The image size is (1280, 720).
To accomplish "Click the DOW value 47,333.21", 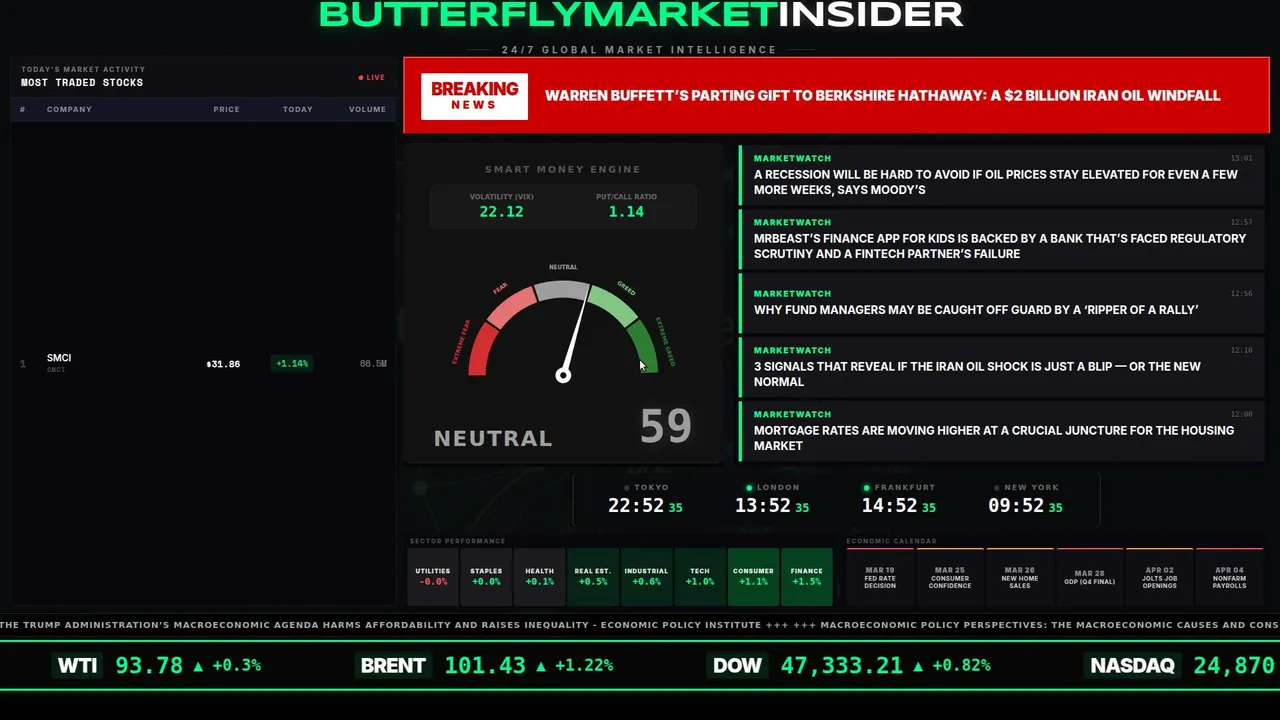I will pos(842,665).
